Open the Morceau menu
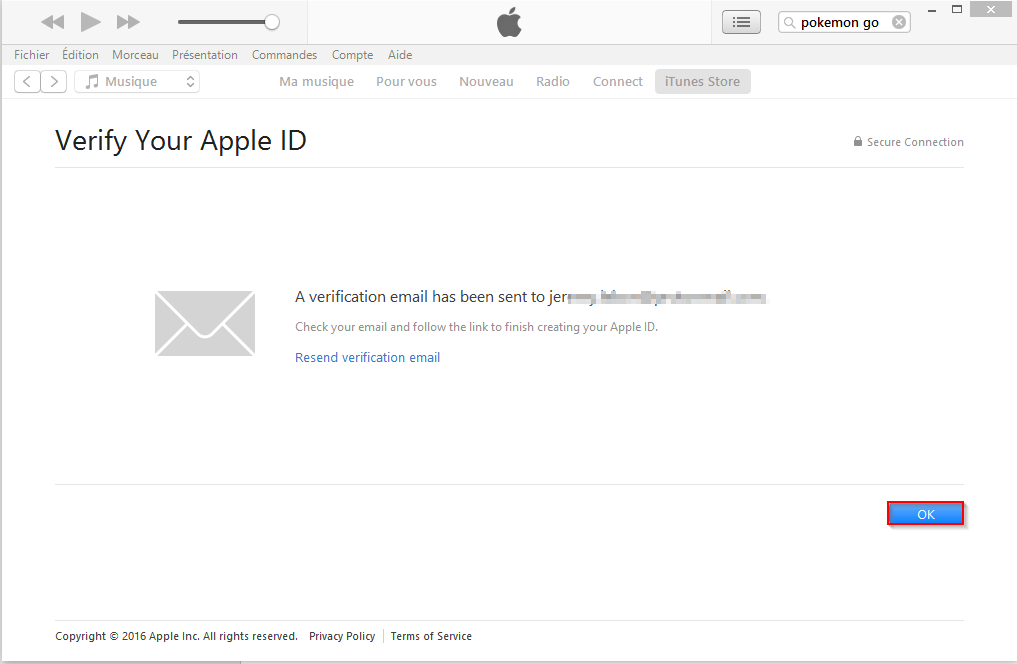Screen dimensions: 1017x664 [135, 55]
